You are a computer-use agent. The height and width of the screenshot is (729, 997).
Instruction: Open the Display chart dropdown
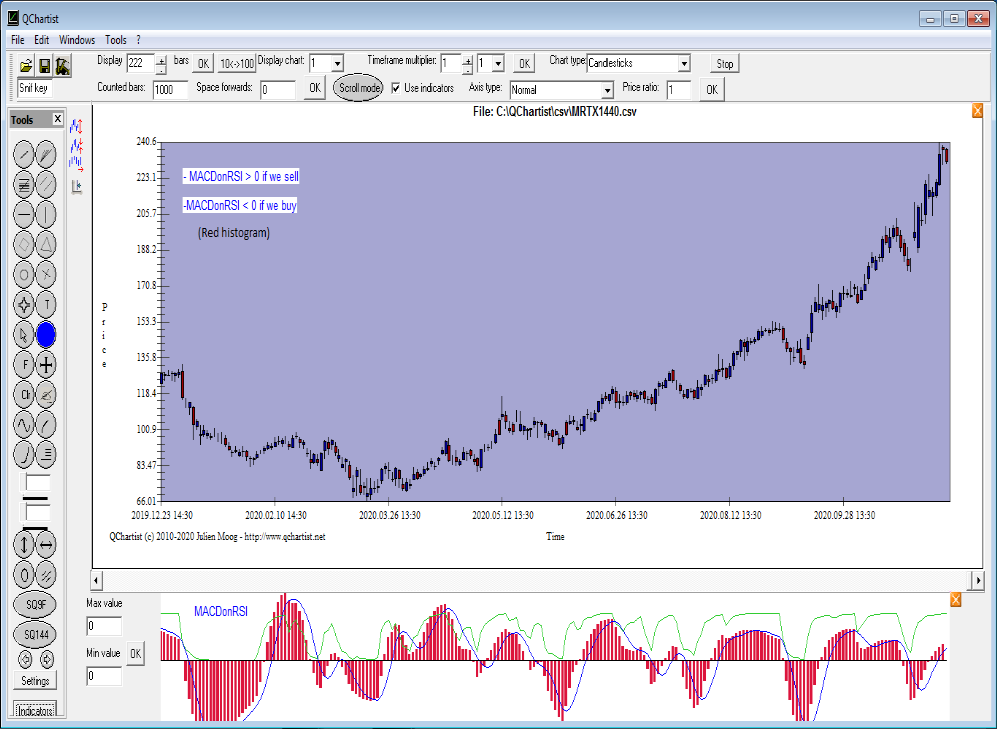(x=336, y=64)
